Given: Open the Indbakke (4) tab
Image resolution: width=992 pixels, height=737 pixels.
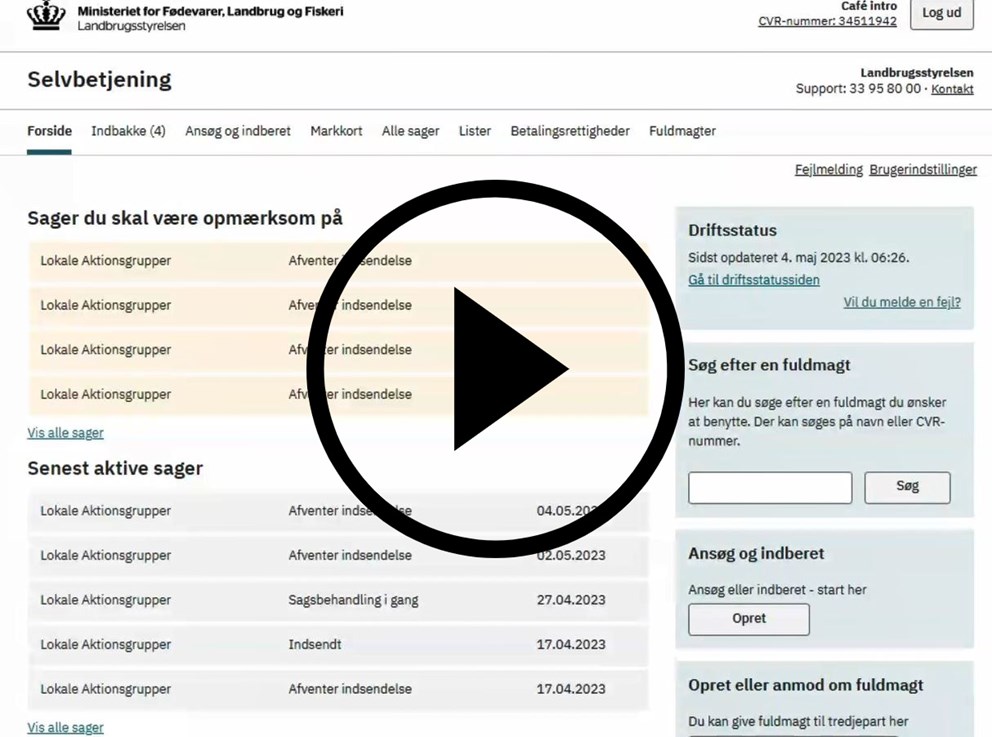Looking at the screenshot, I should tap(128, 131).
